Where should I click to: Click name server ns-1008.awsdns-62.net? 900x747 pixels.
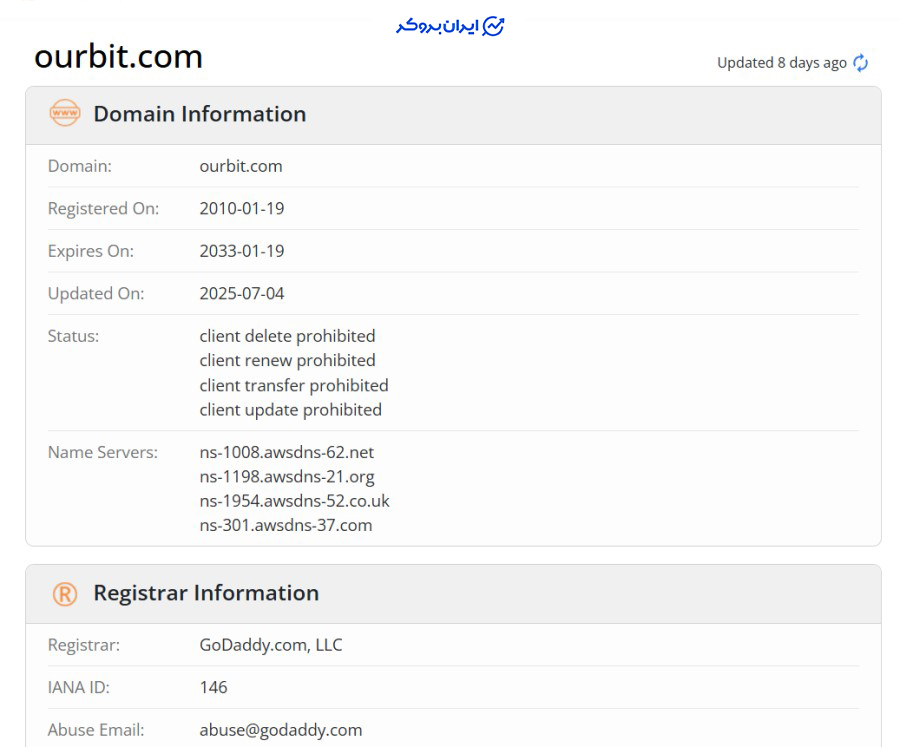click(x=286, y=452)
